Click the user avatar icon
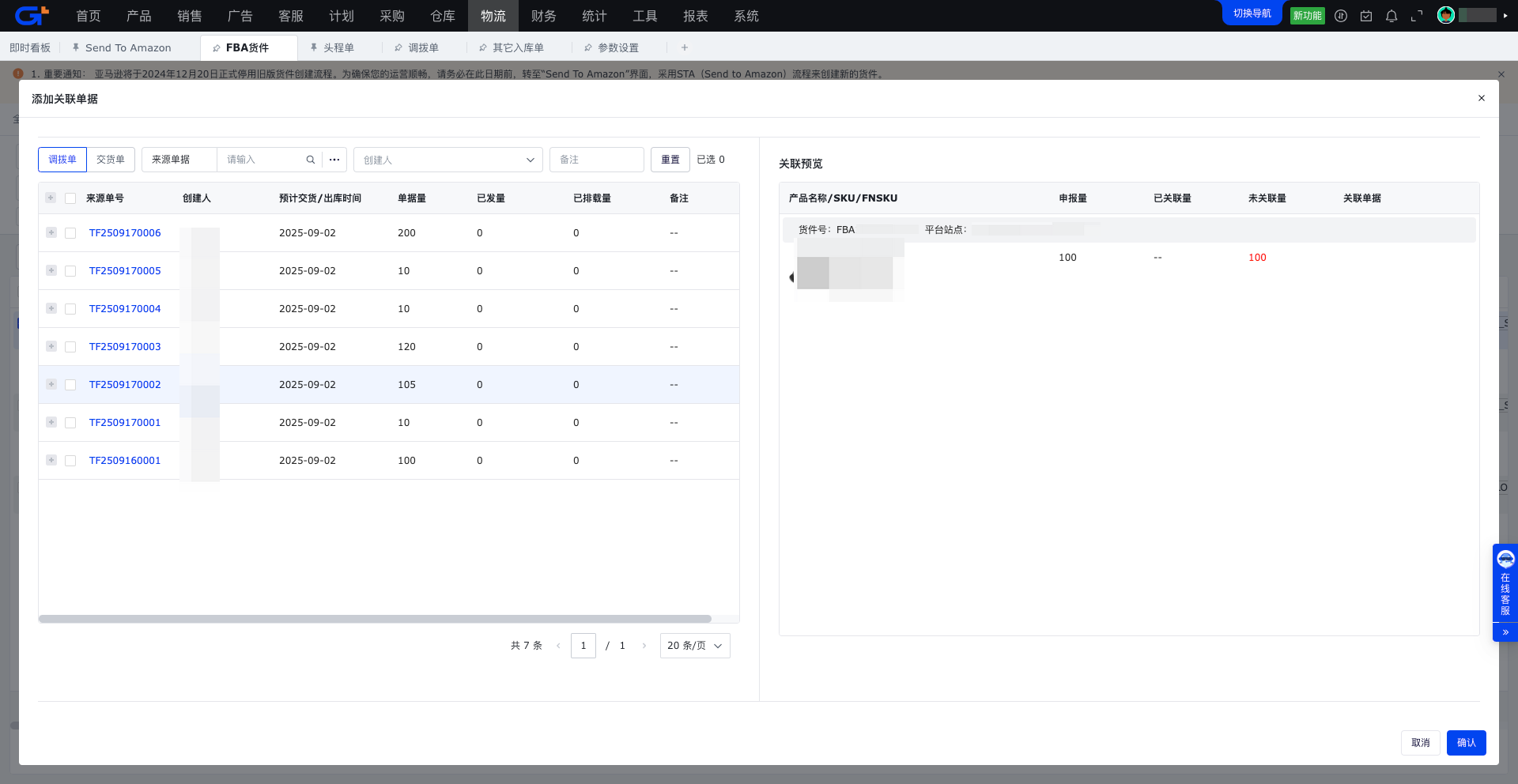Screen dimensions: 1518x784 (x=1446, y=16)
